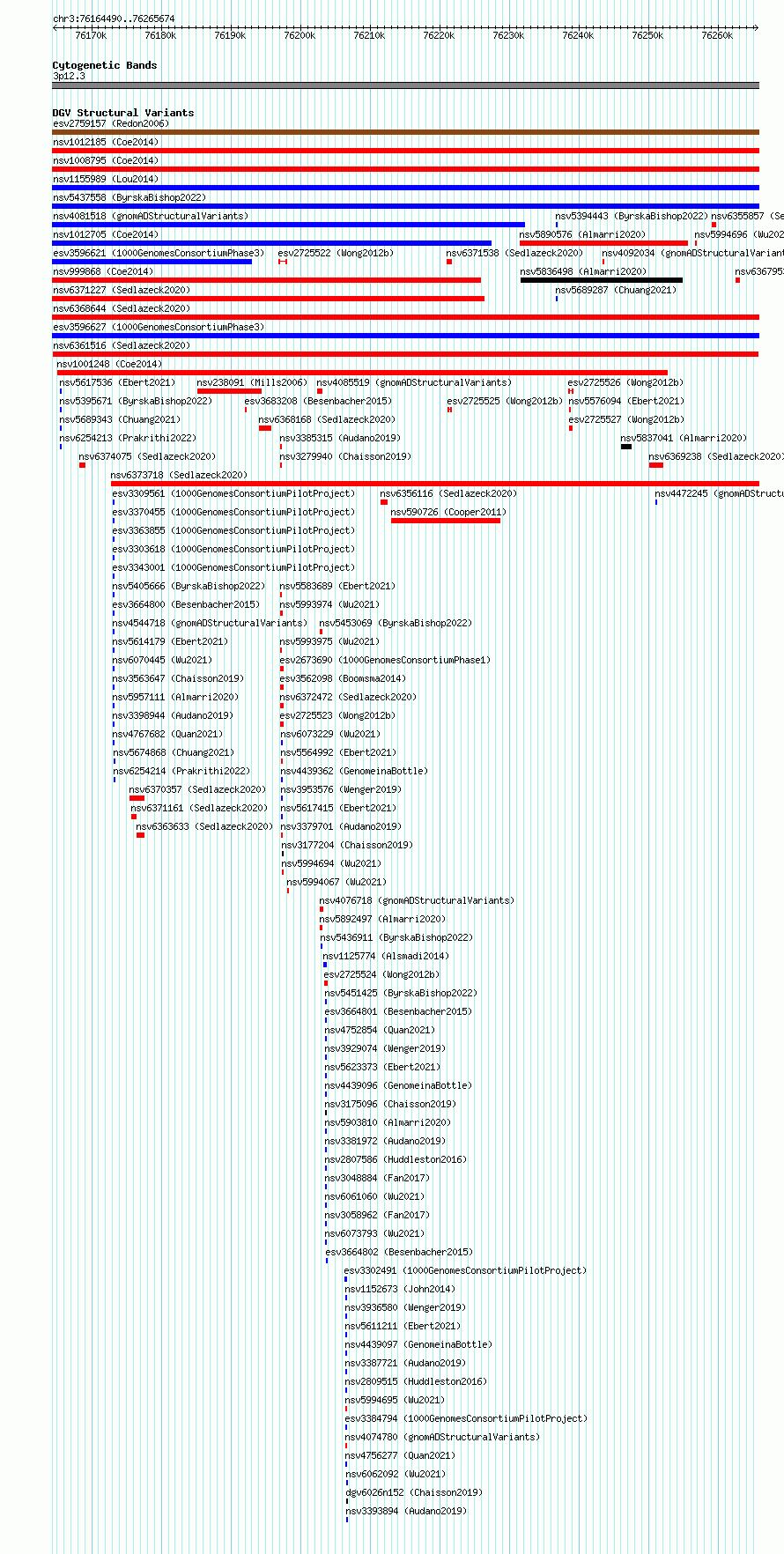Select the DGV Structural Variants track title
The height and width of the screenshot is (1554, 784).
click(x=123, y=113)
